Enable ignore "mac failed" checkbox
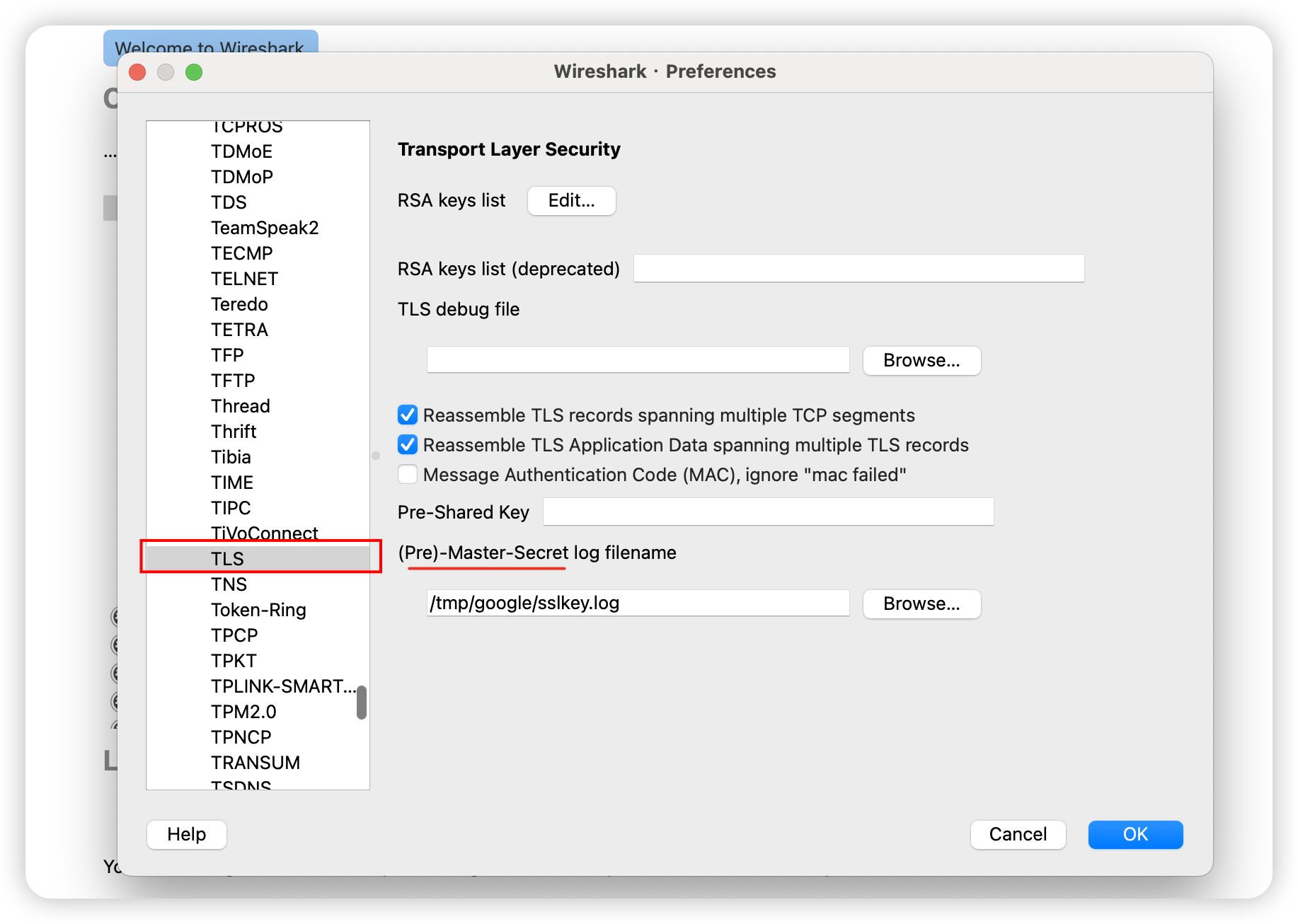This screenshot has width=1298, height=924. (x=408, y=474)
